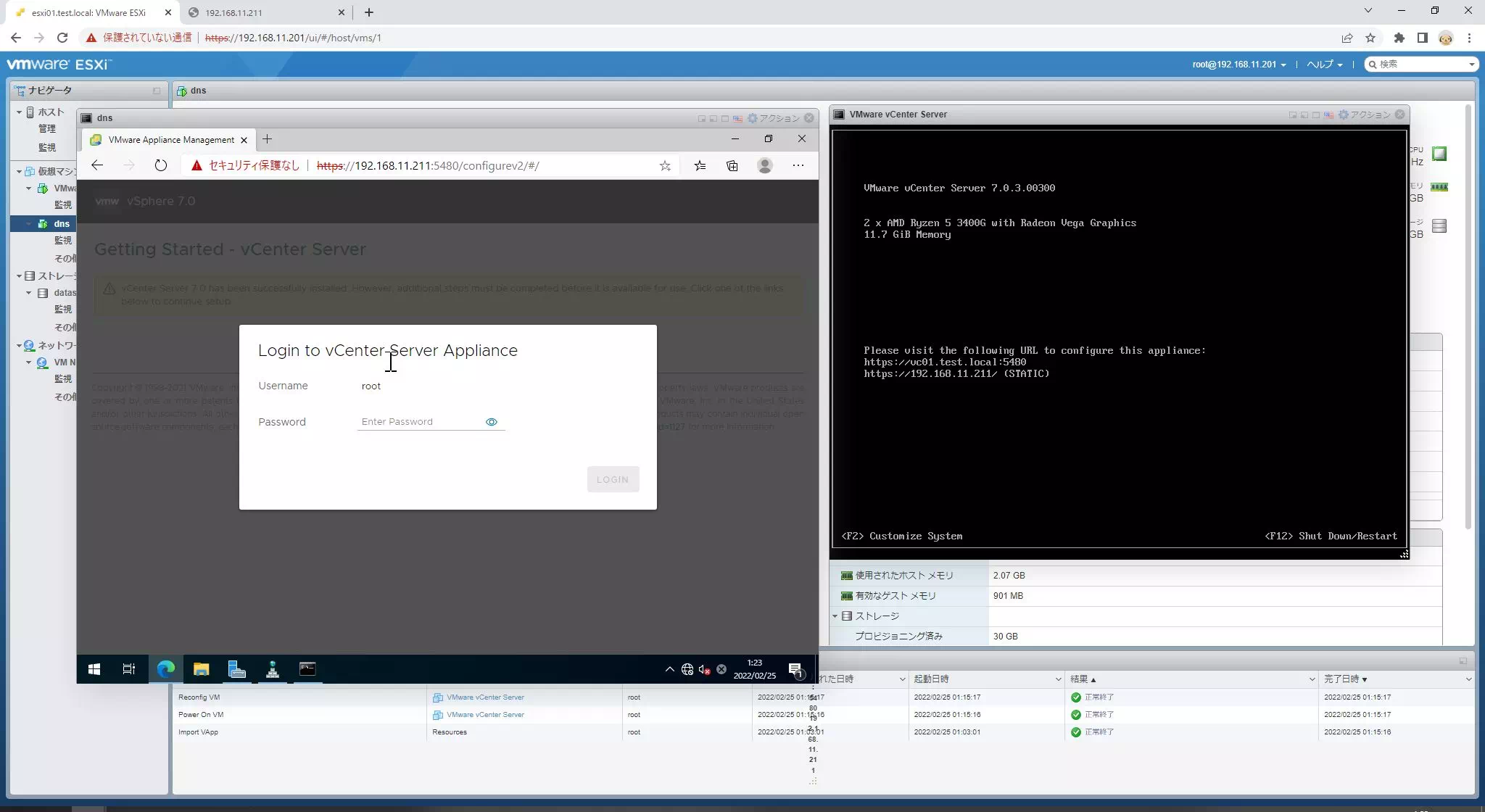Collapse the ネットワーク tree node
Screen dimensions: 1485x812
pos(19,346)
